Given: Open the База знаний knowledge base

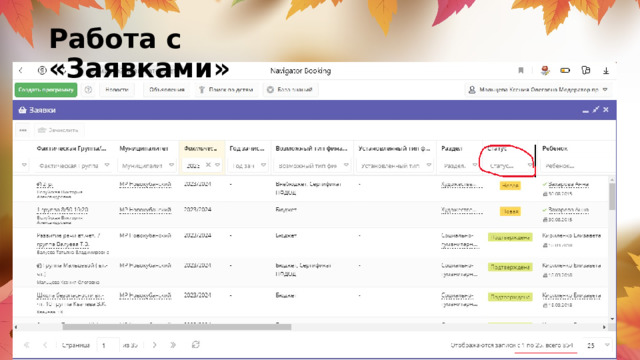Looking at the screenshot, I should (x=290, y=90).
